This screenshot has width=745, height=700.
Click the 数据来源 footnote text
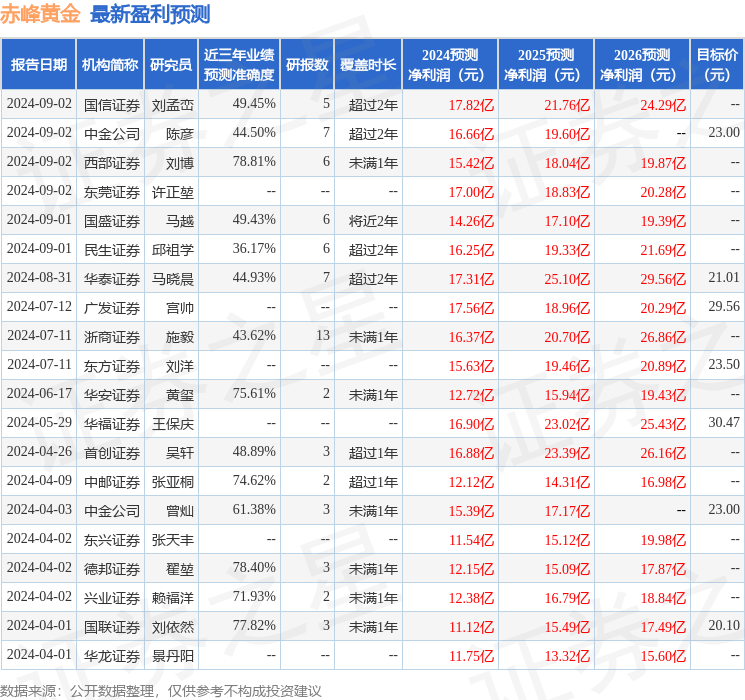click(161, 691)
